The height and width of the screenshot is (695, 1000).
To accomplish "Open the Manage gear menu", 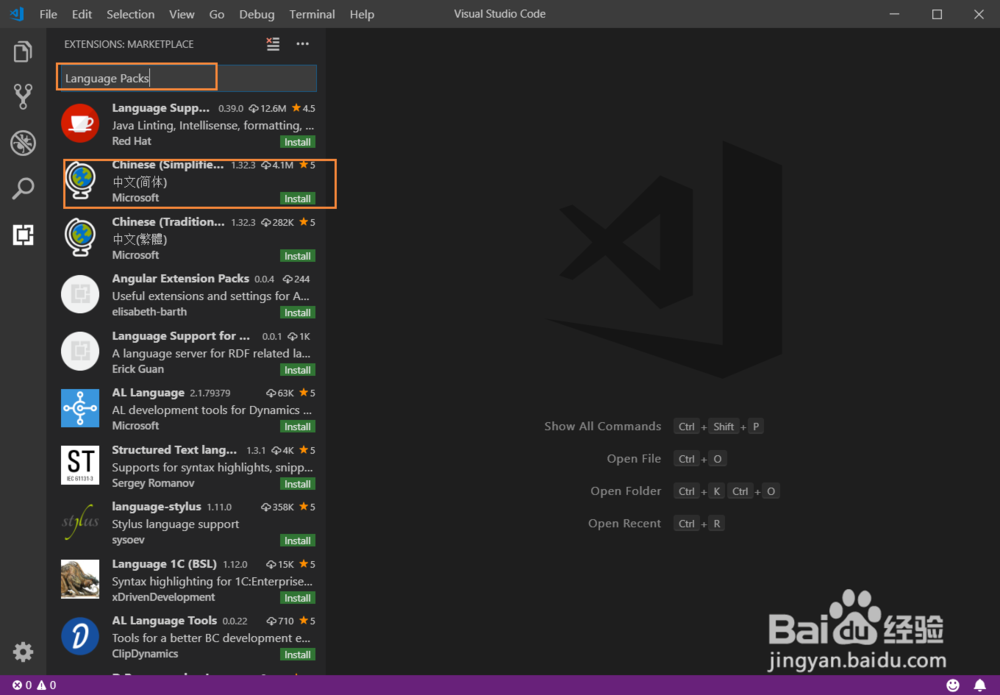I will pyautogui.click(x=23, y=652).
